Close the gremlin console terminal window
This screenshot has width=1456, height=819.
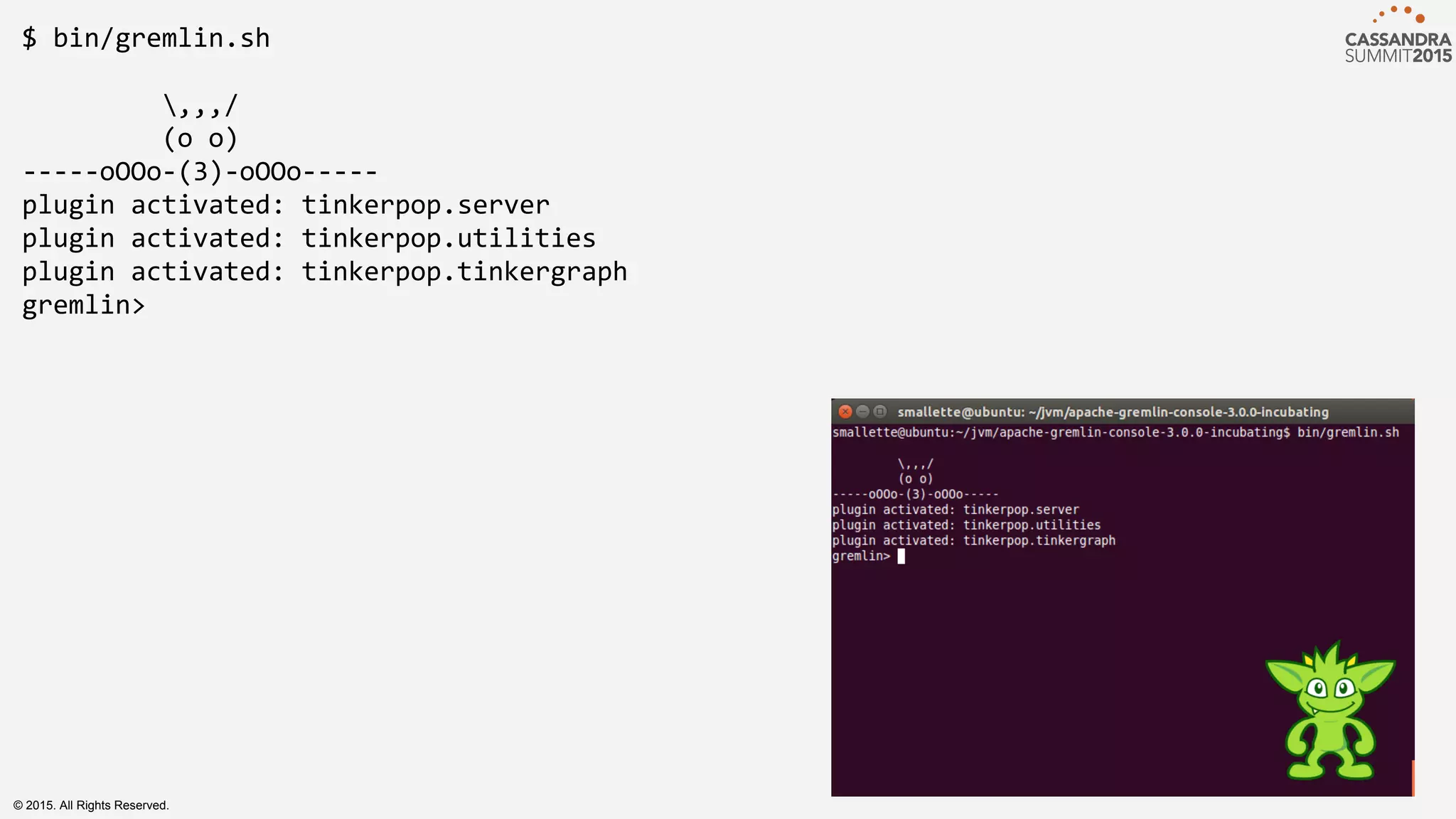(x=845, y=412)
